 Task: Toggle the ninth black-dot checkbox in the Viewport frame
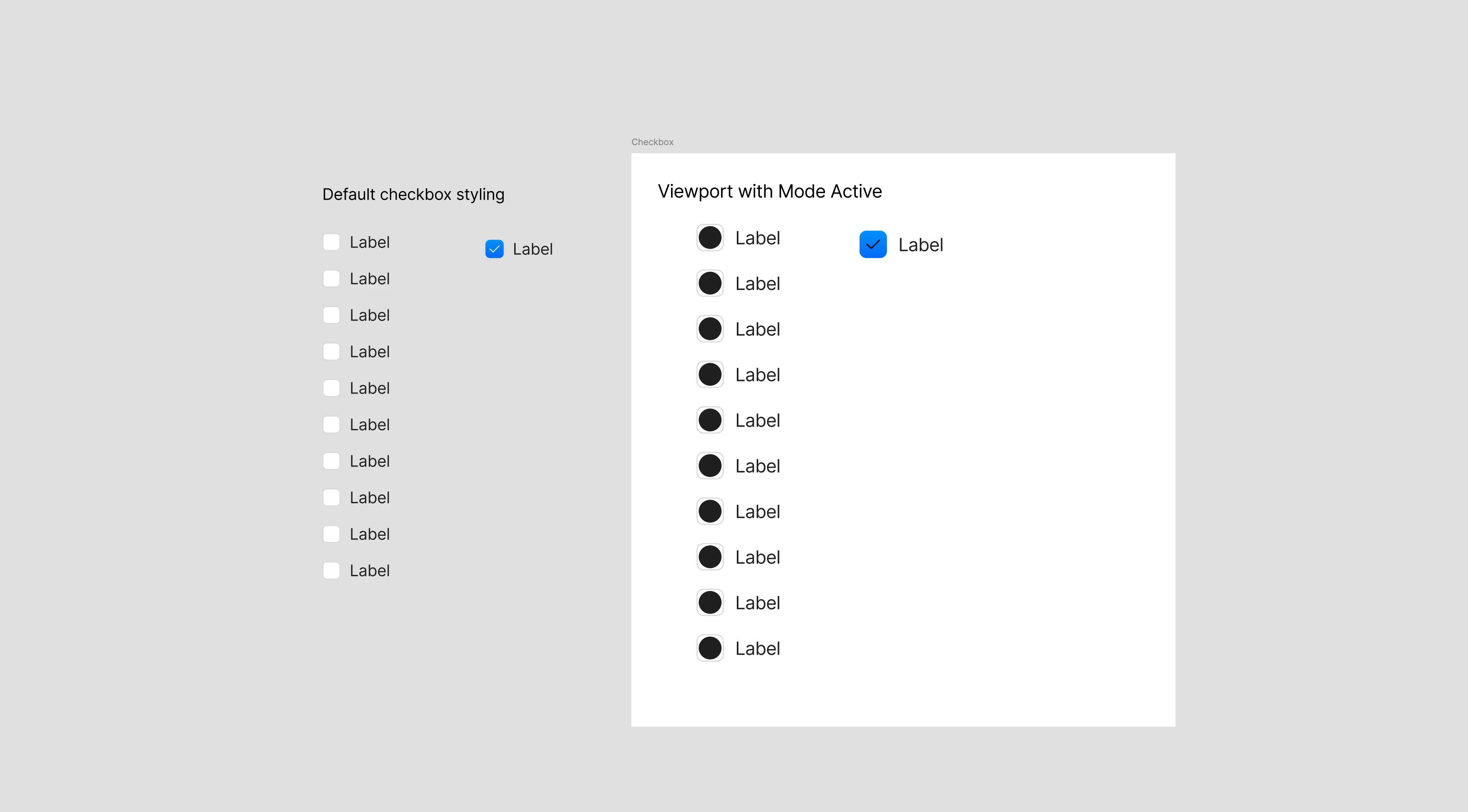[710, 602]
